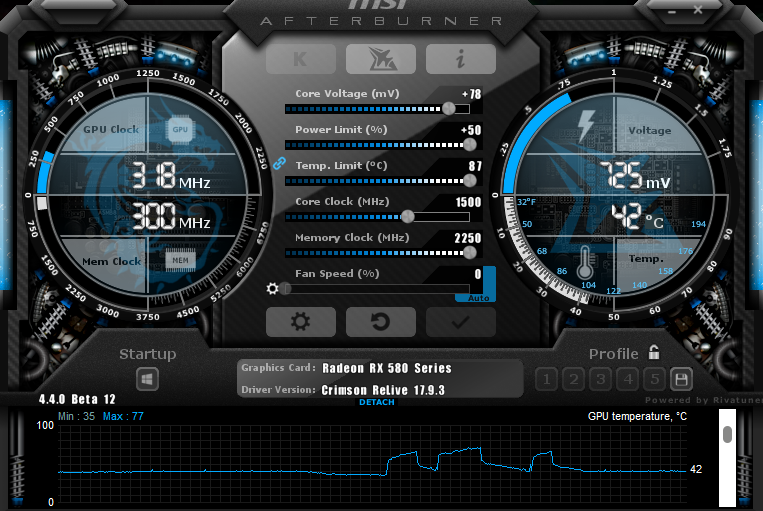Click the 318 MHz GPU clock readout
The image size is (763, 511).
click(x=170, y=176)
